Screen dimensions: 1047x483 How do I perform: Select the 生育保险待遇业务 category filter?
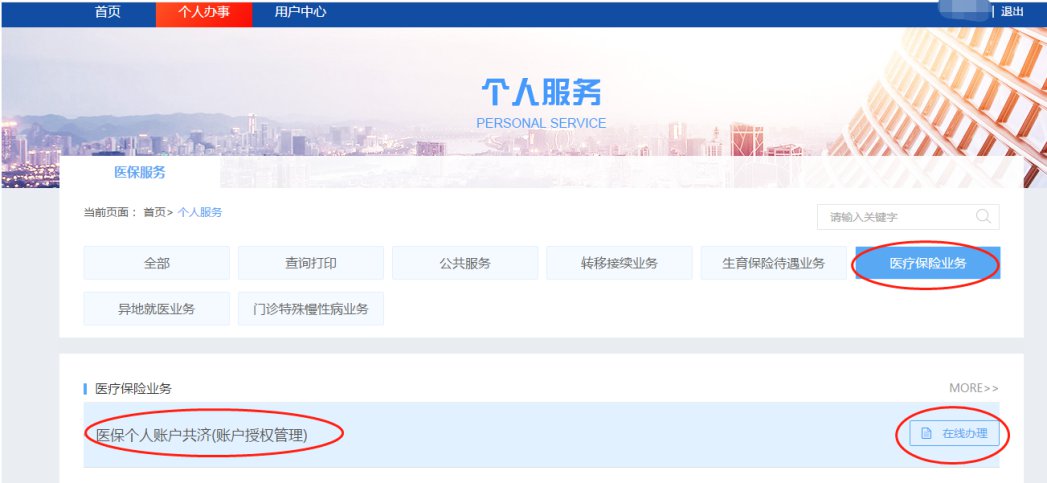pyautogui.click(x=773, y=263)
